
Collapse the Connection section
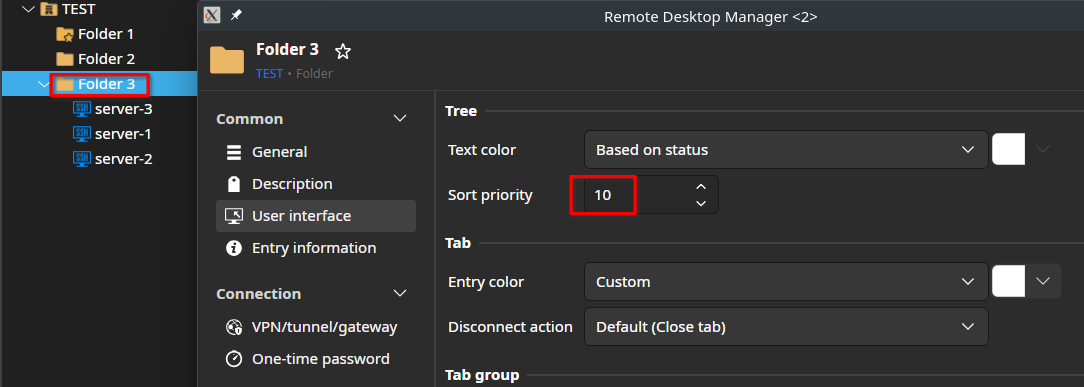(x=400, y=294)
